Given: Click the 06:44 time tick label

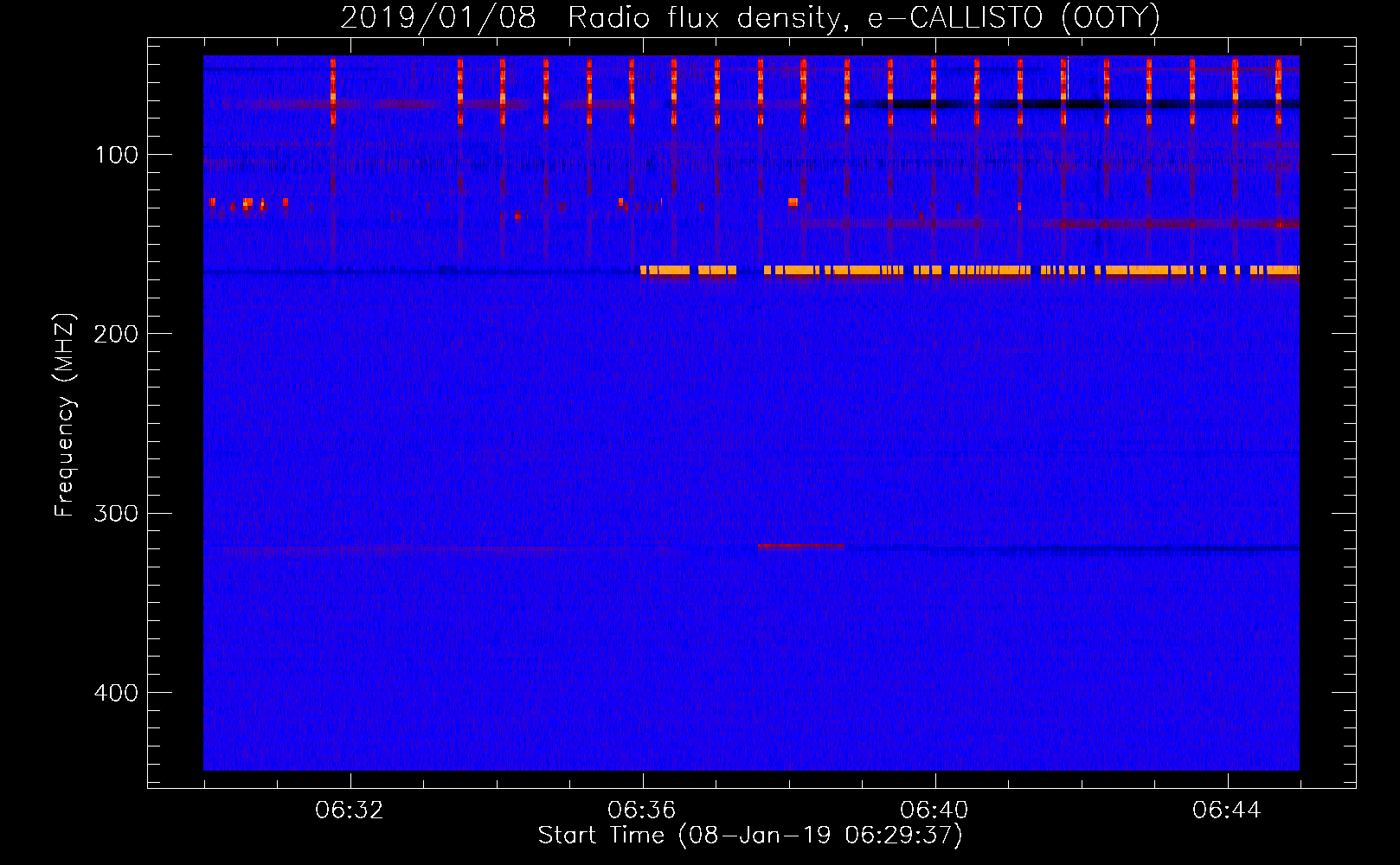Looking at the screenshot, I should pos(1227,810).
